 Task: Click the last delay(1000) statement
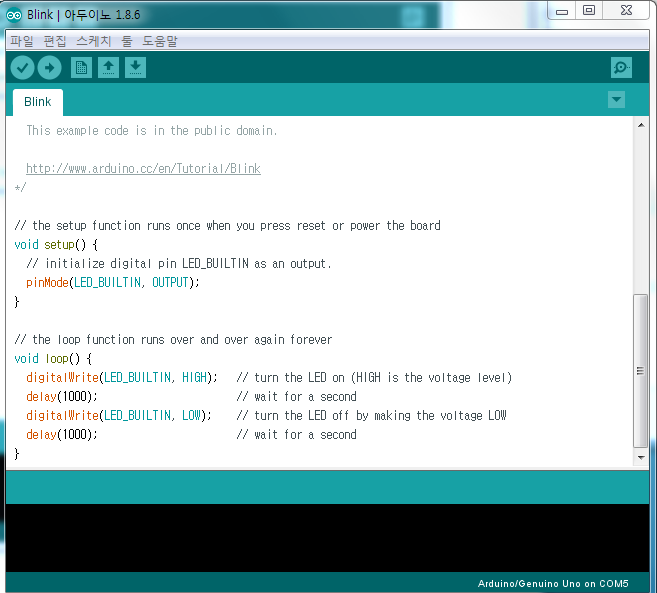click(x=62, y=435)
